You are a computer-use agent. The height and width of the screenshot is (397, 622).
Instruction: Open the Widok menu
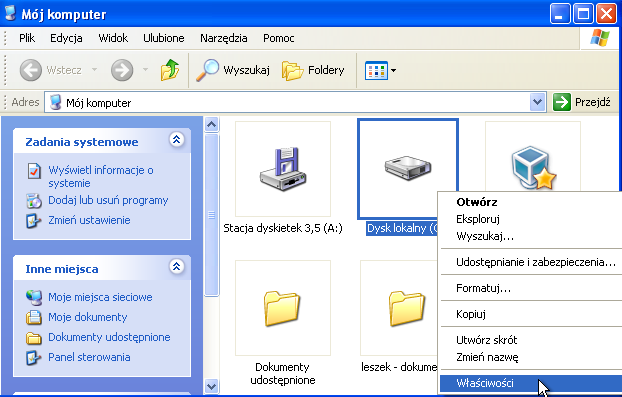(113, 38)
